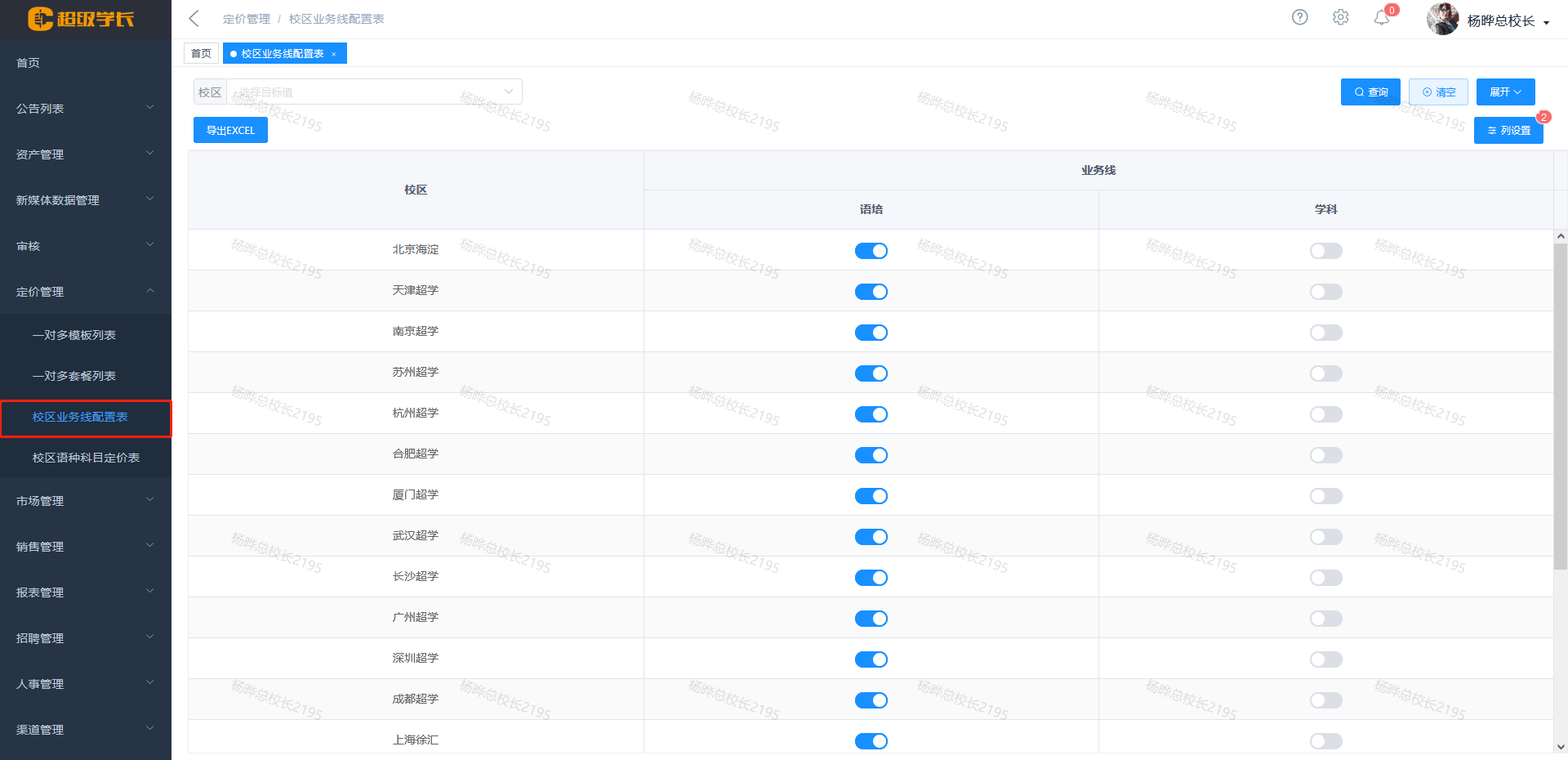This screenshot has width=1568, height=760.
Task: Disable 语培 switch for 广州超学
Action: pyautogui.click(x=871, y=619)
